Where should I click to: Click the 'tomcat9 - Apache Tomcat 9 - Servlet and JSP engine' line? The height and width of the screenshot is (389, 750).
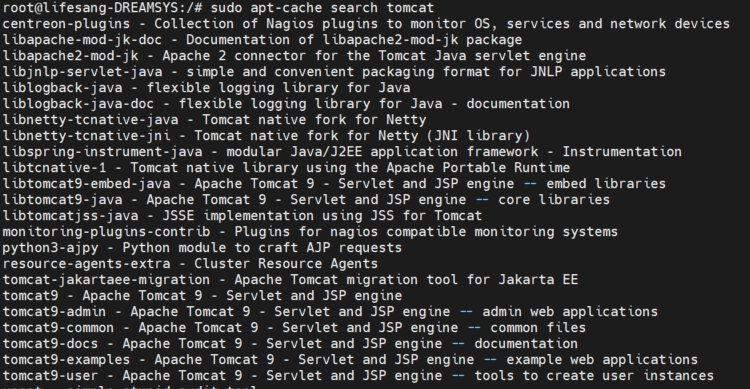(x=202, y=296)
